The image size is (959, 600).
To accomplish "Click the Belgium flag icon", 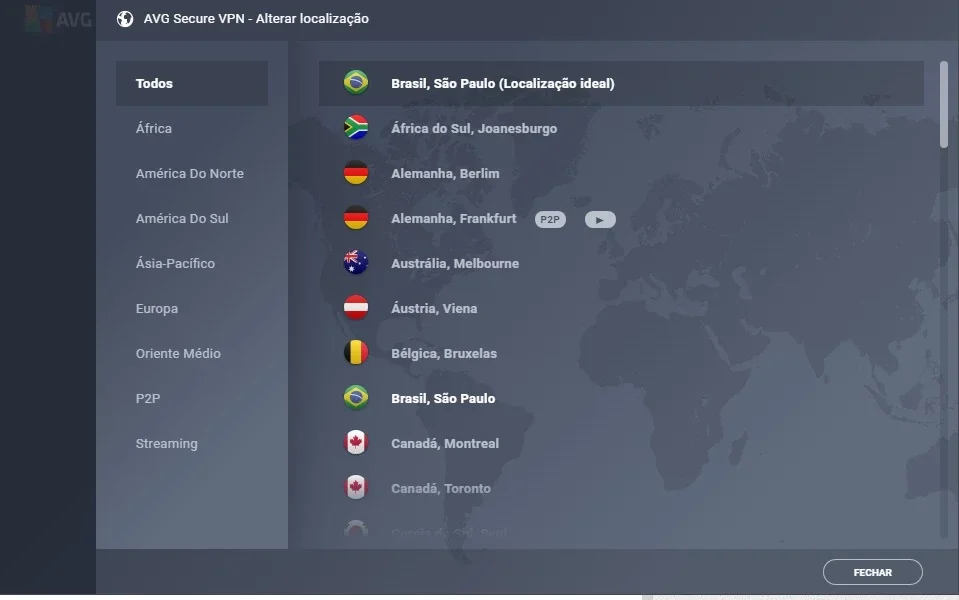I will (356, 353).
